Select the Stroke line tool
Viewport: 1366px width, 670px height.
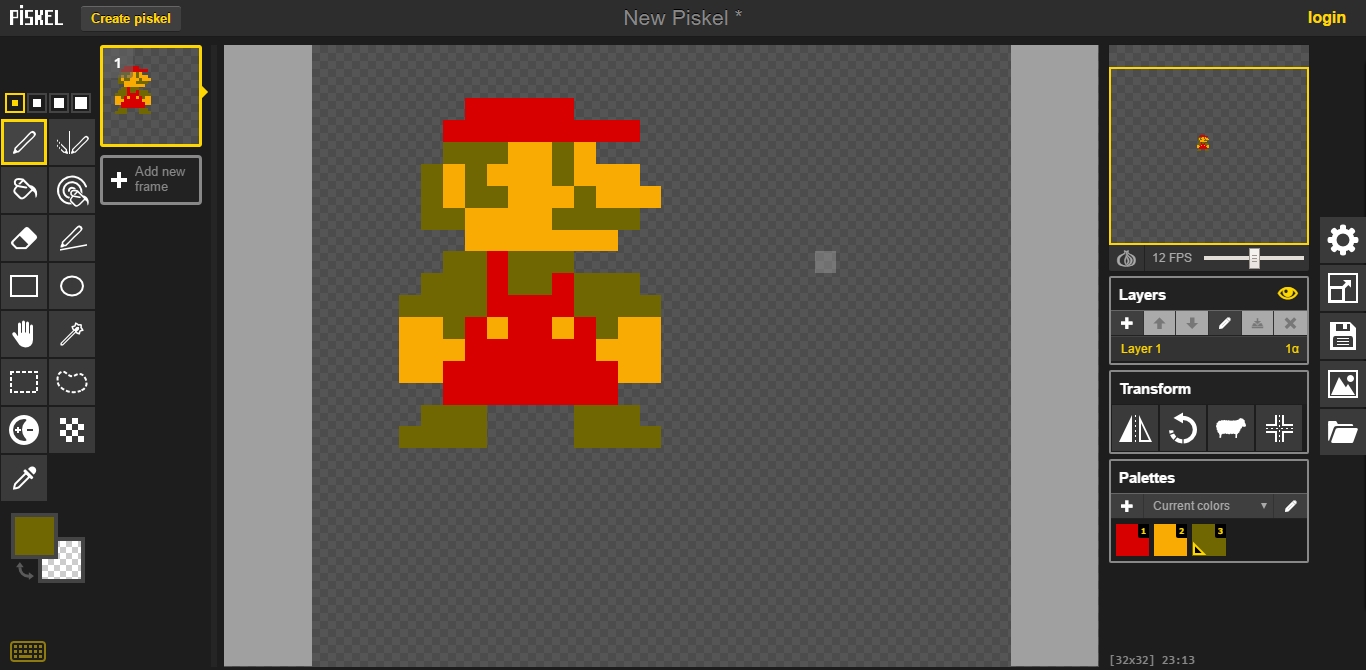click(72, 238)
